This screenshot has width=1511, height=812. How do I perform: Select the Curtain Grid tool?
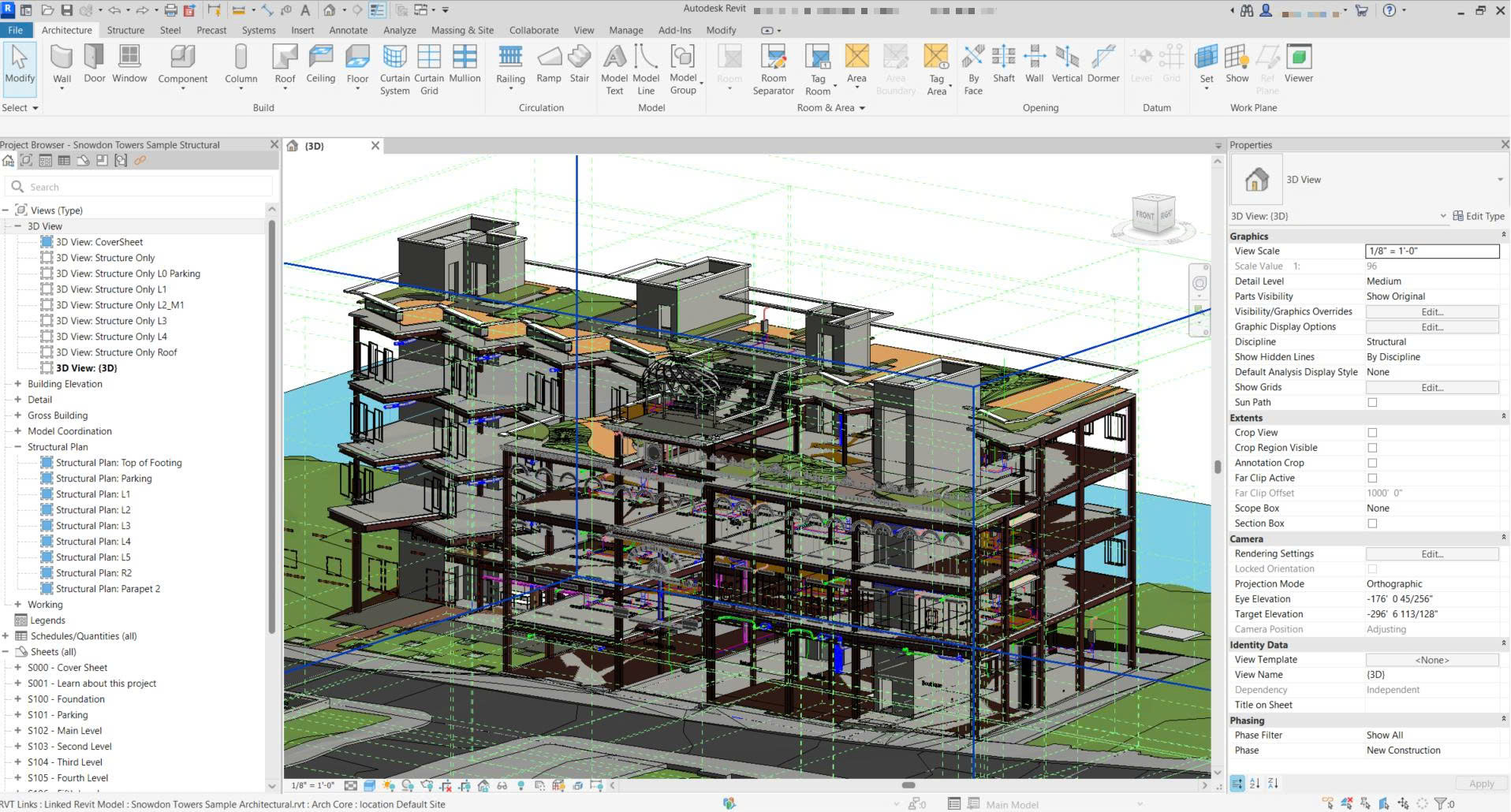click(x=429, y=69)
